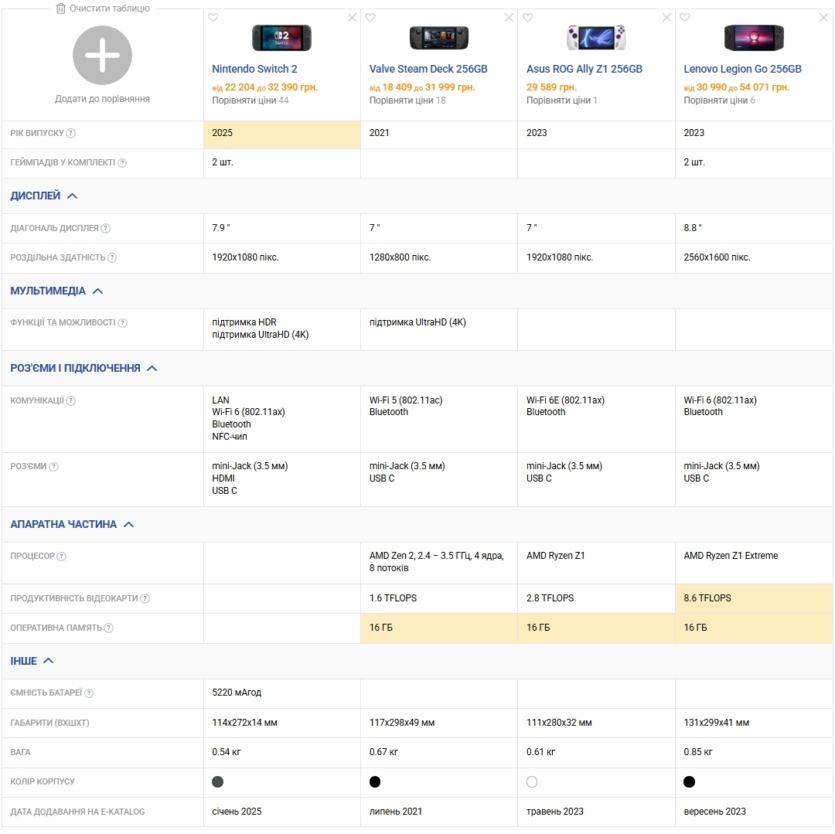Select the '2.8 TFLOPS' cell

point(596,598)
